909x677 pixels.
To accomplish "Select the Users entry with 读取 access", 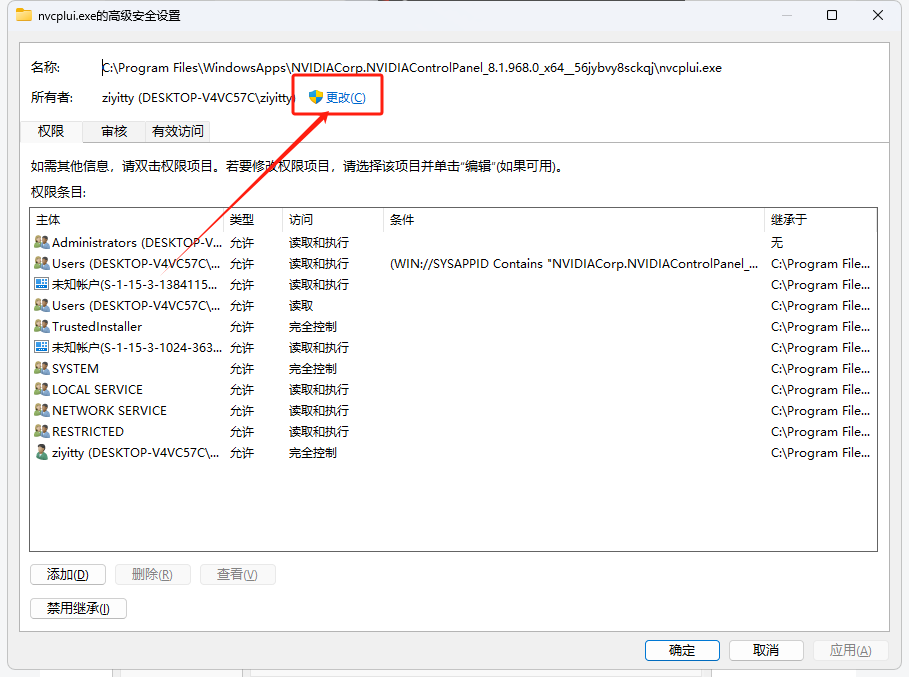I will tap(453, 305).
